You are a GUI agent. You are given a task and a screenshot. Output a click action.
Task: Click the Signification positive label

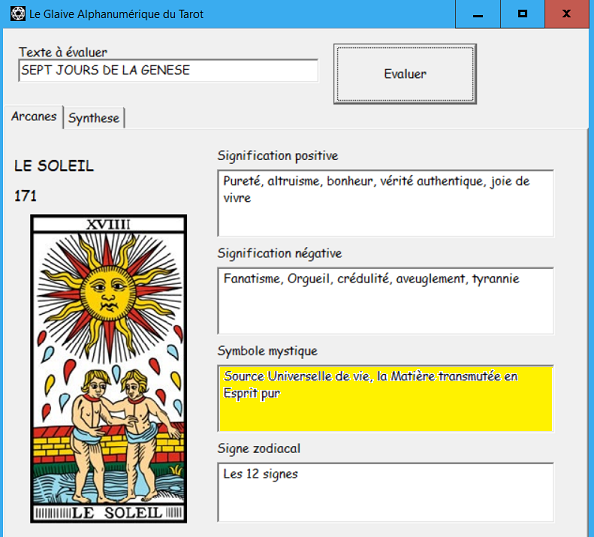tap(278, 156)
